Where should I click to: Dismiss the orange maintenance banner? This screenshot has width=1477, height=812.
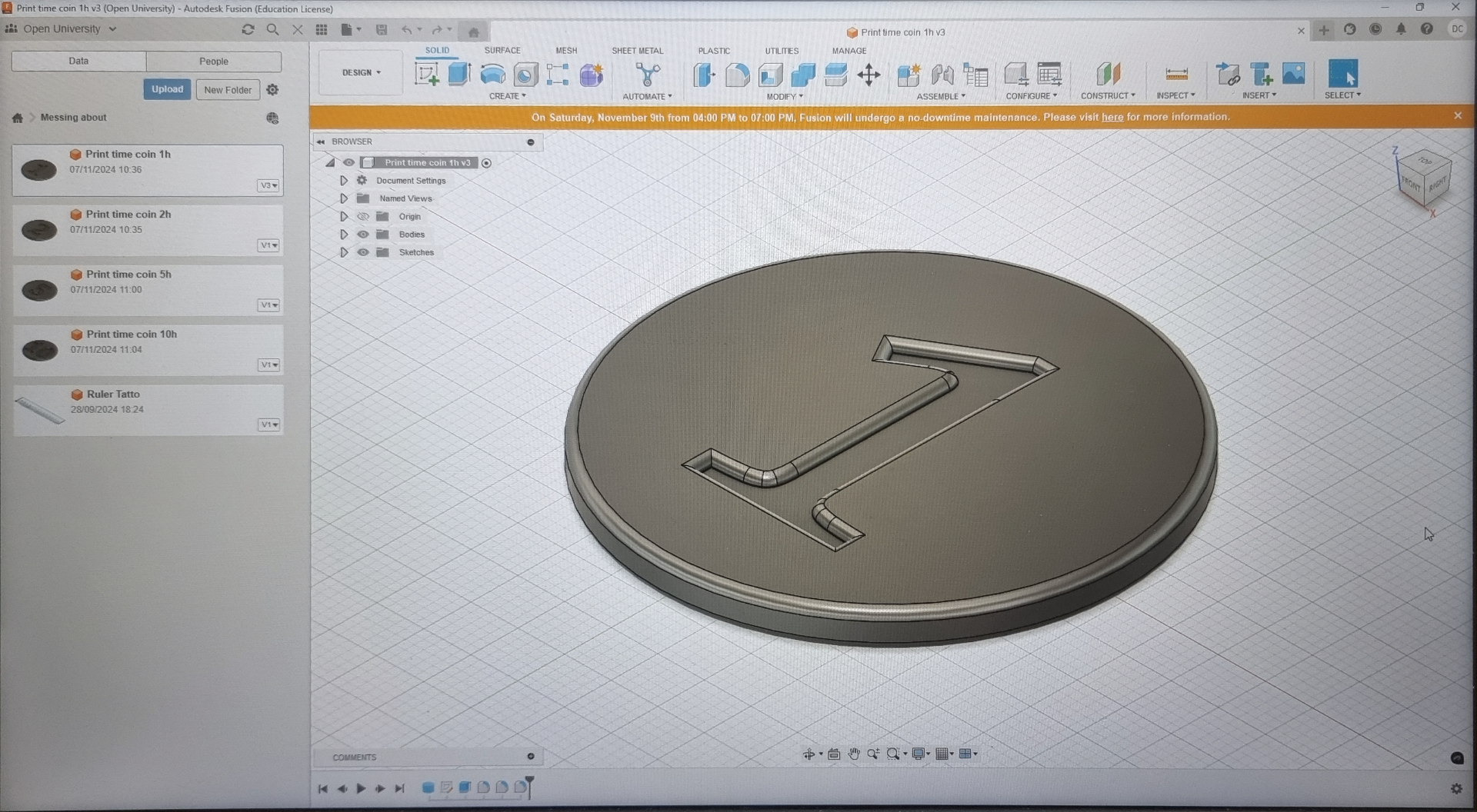[x=1458, y=115]
